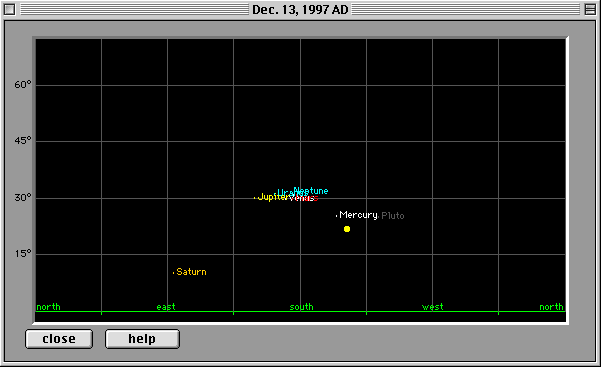Select the Saturn label

tap(191, 272)
